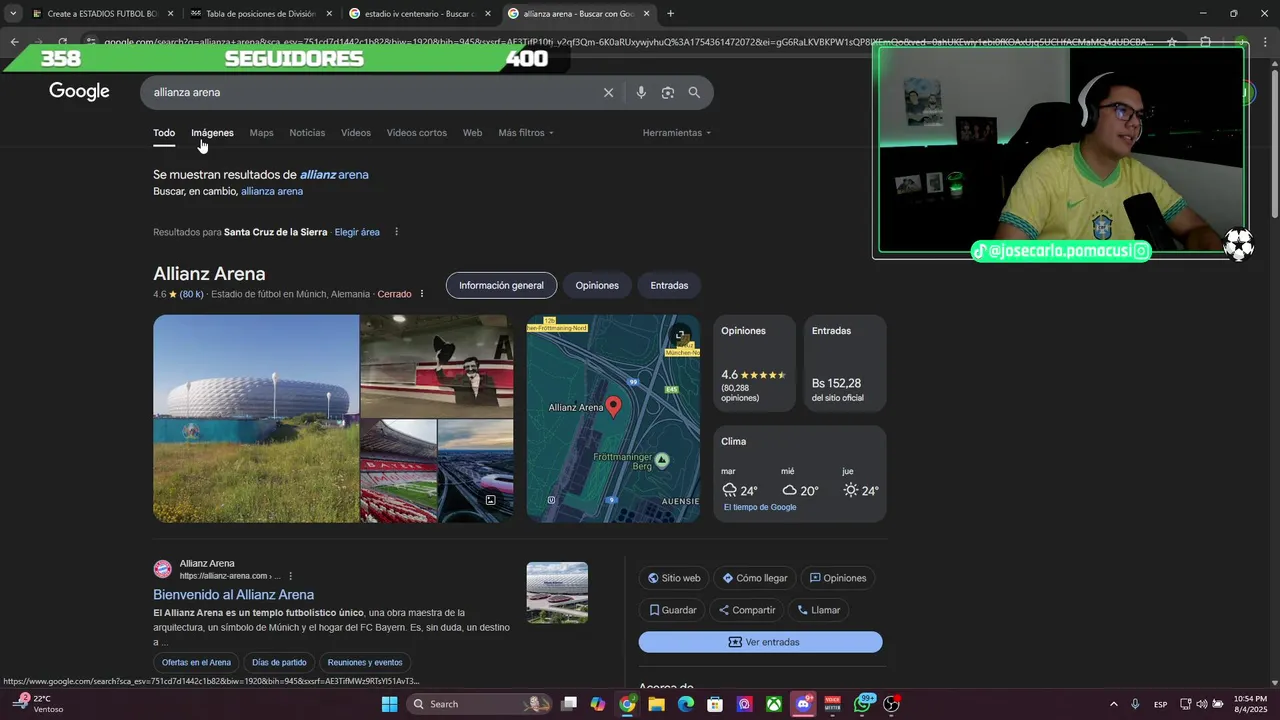
Task: Switch to Videos results tab
Action: click(356, 133)
